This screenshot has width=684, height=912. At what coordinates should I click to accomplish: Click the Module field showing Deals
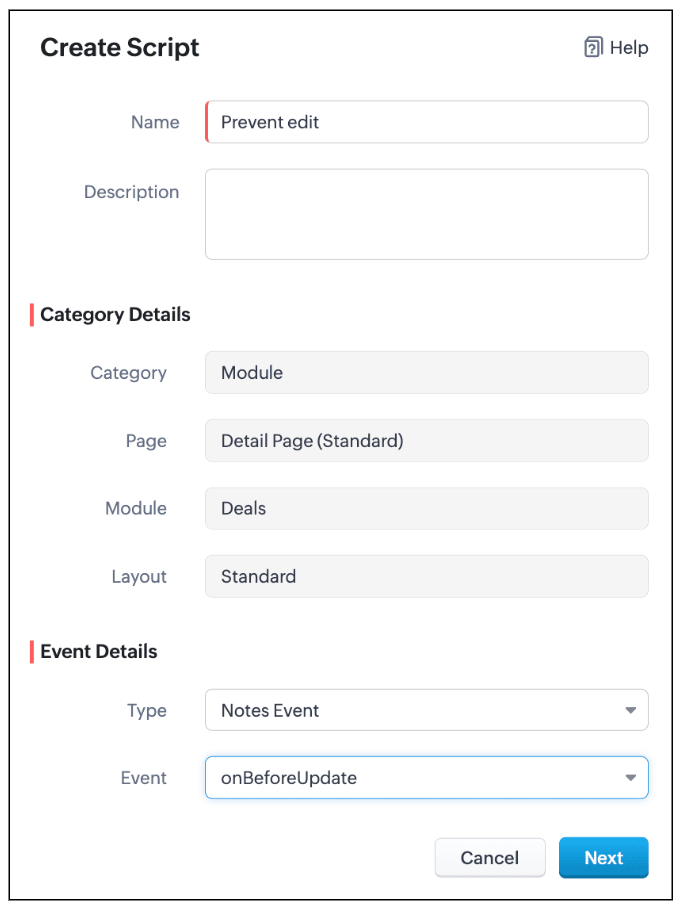click(x=427, y=508)
